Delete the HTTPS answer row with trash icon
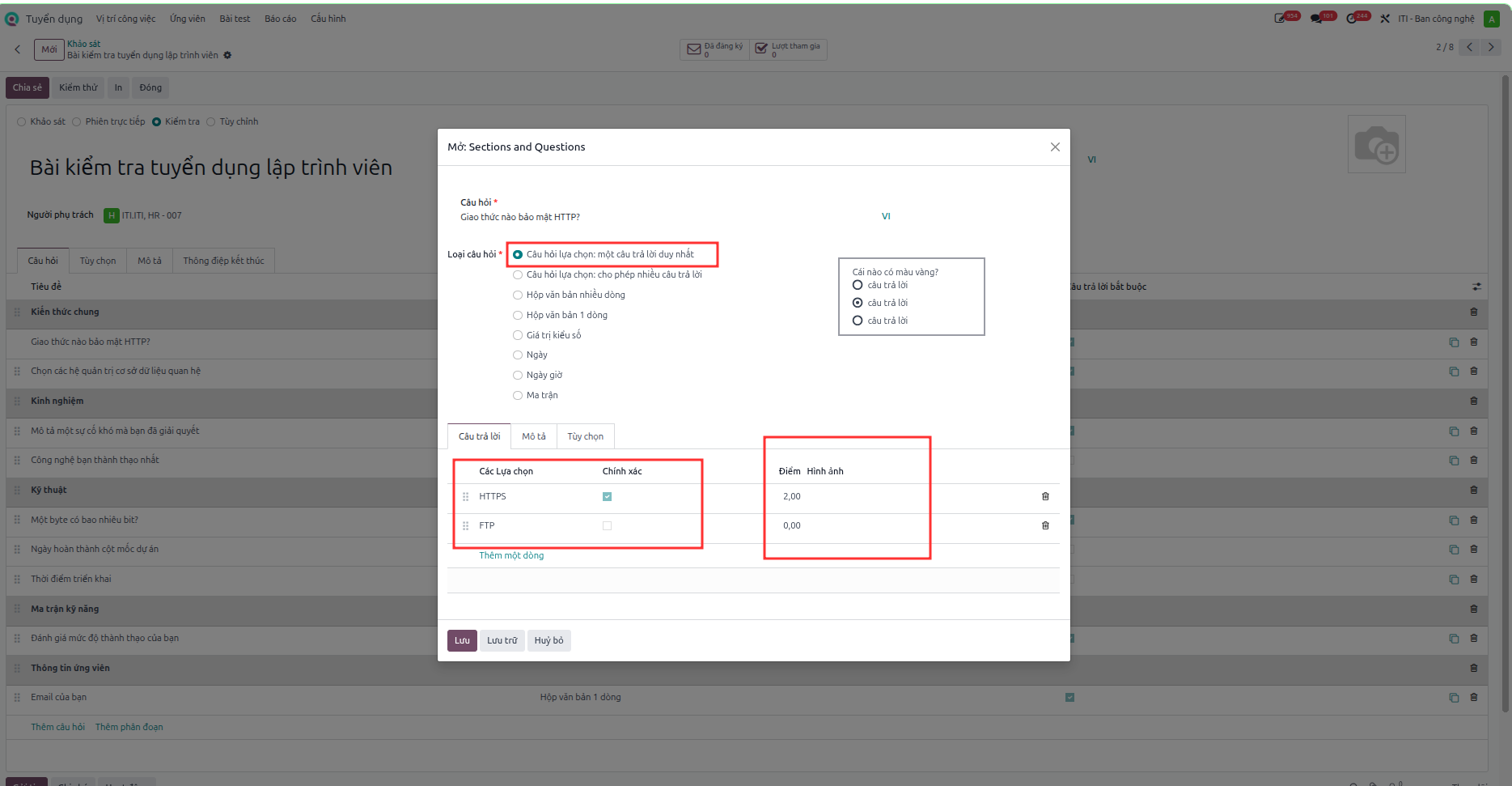 [x=1045, y=496]
